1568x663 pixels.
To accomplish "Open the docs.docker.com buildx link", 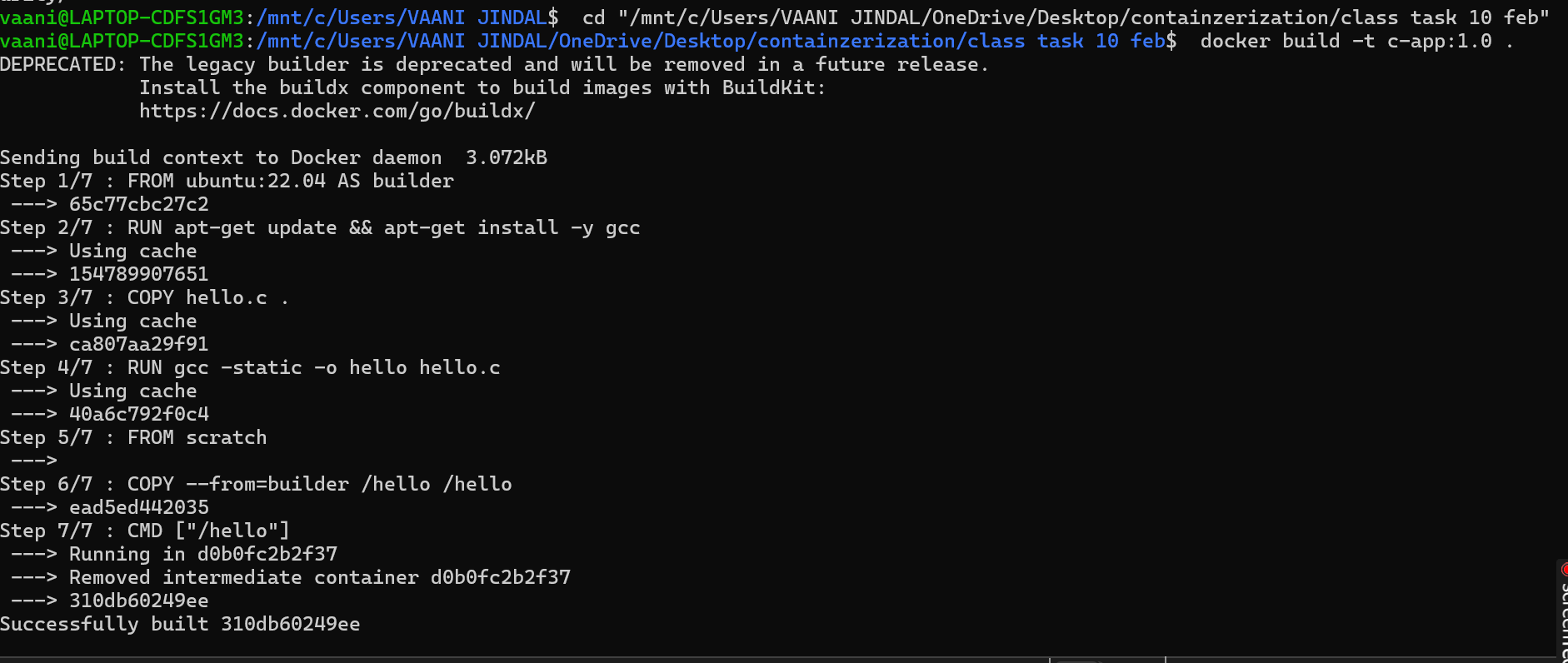I will click(337, 111).
